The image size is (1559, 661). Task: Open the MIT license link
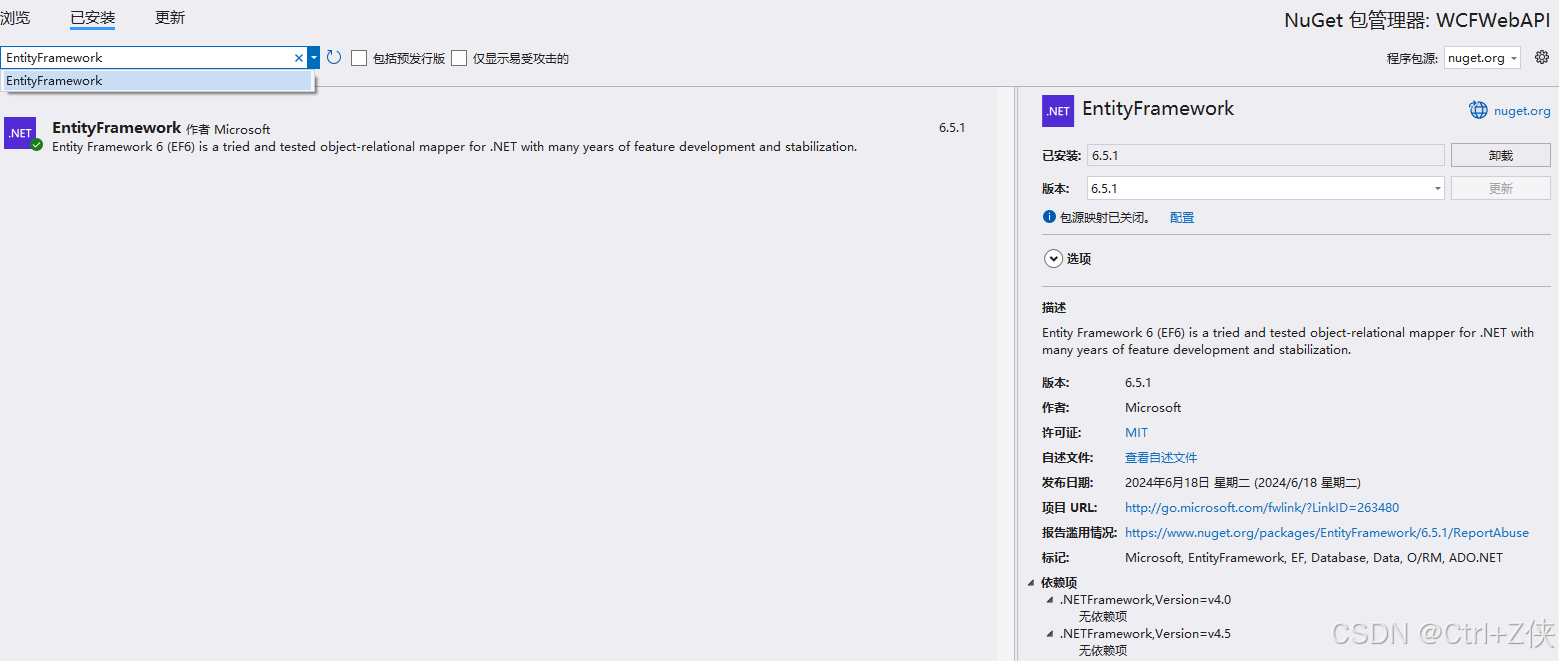pyautogui.click(x=1137, y=433)
